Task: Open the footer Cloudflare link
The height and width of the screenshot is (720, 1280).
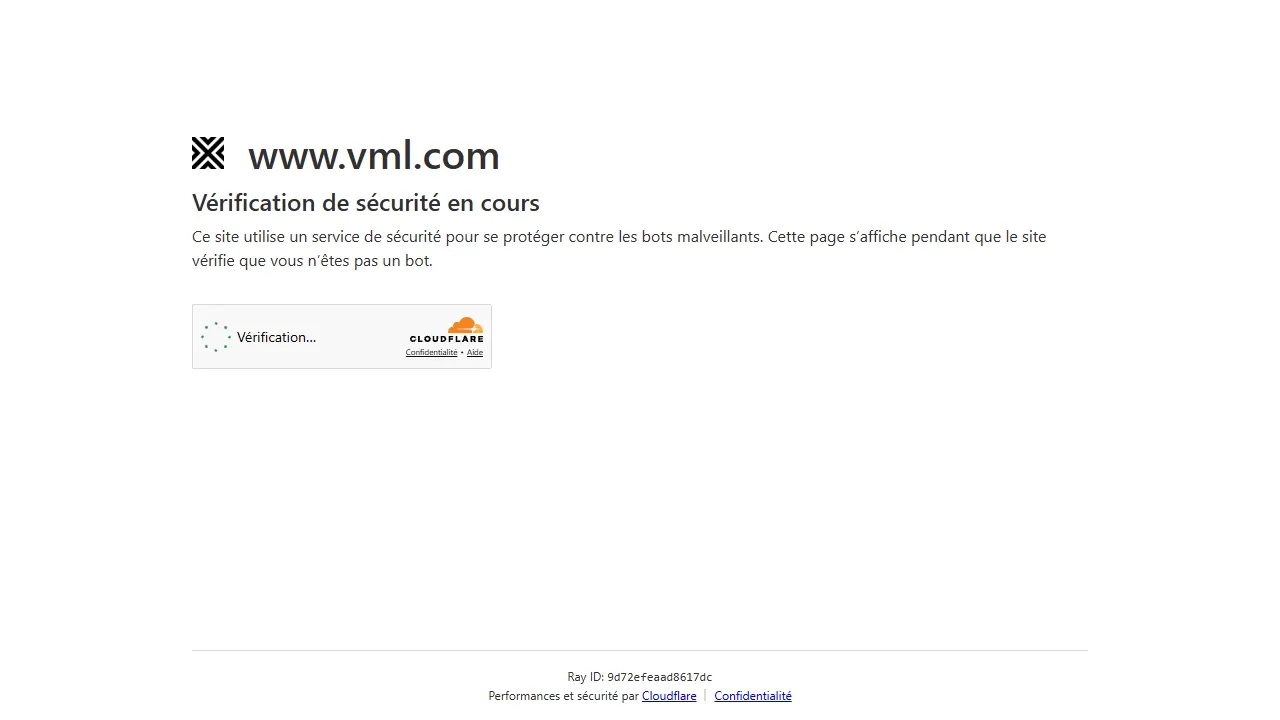Action: tap(668, 695)
